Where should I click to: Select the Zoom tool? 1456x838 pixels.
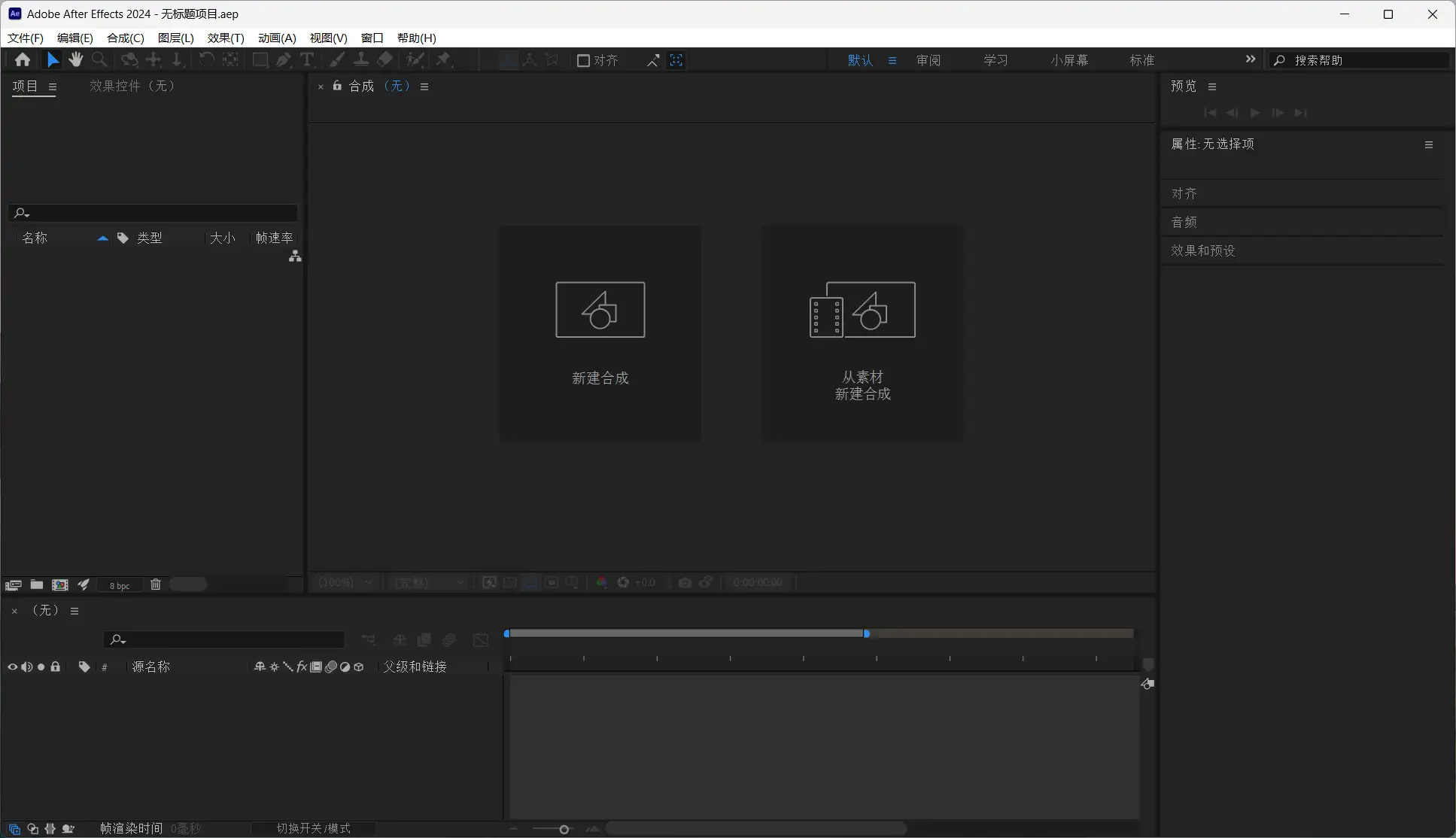(99, 59)
